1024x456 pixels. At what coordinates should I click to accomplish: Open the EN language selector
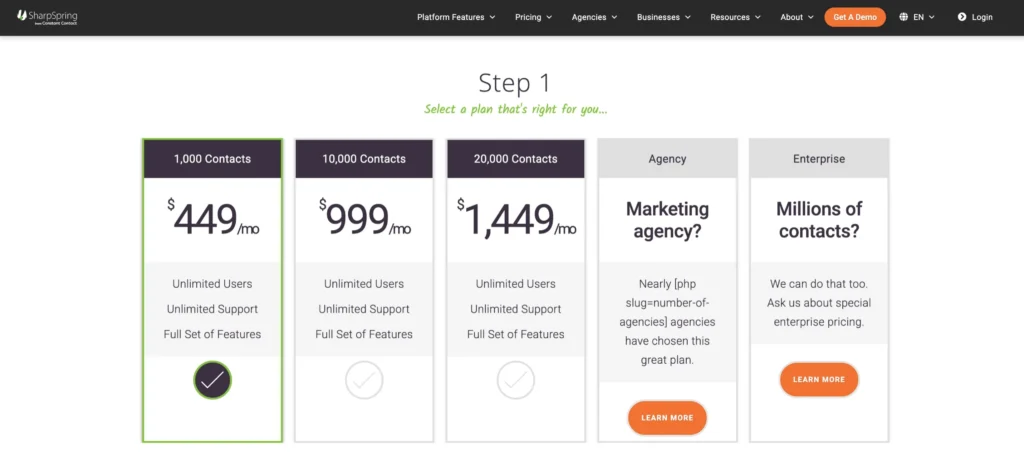point(924,17)
